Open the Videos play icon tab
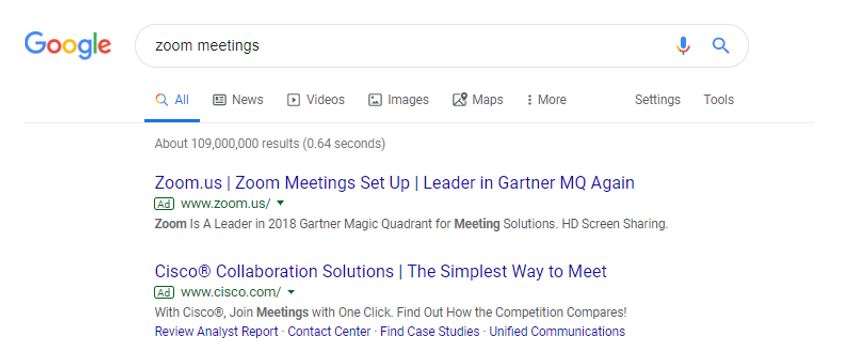Image resolution: width=868 pixels, height=362 pixels. tap(316, 100)
